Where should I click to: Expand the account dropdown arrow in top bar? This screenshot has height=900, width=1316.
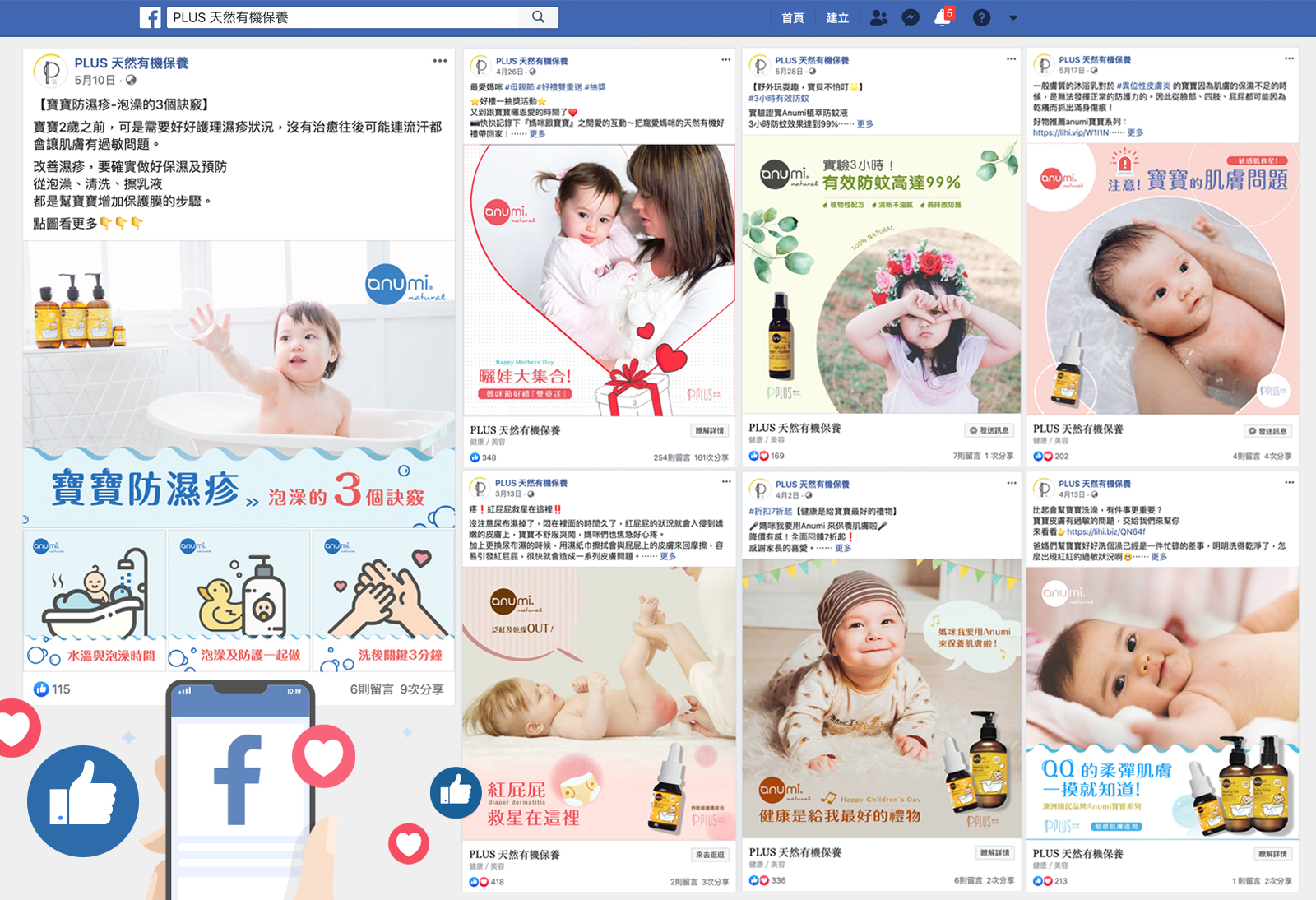(x=1013, y=17)
